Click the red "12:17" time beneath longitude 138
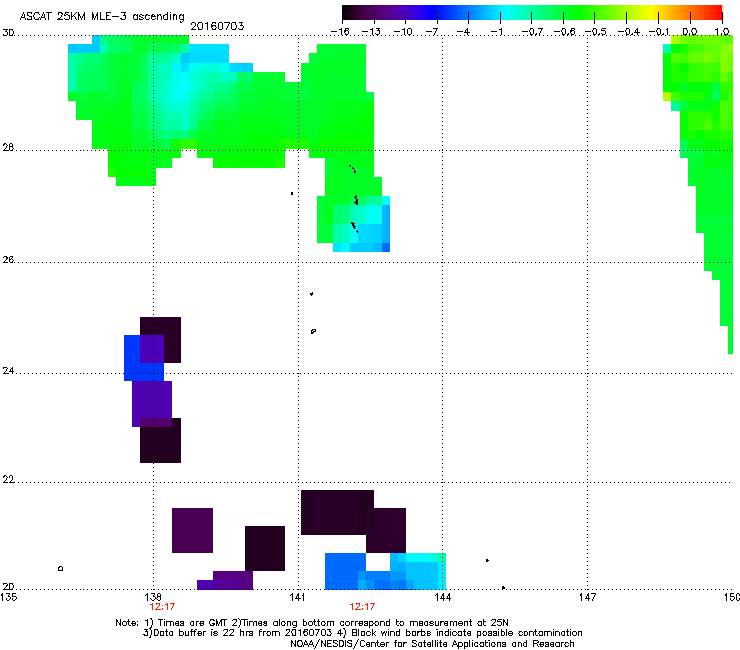740x650 pixels. (x=162, y=607)
